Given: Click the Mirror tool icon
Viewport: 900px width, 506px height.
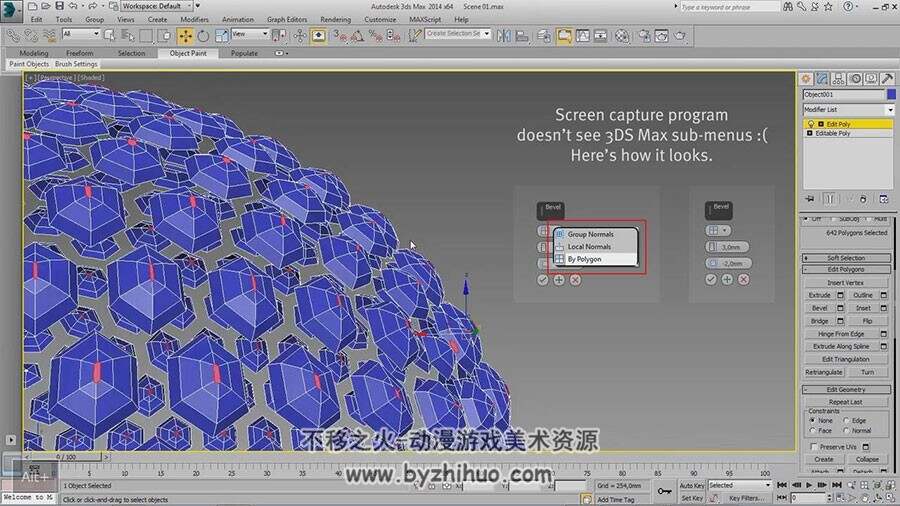Looking at the screenshot, I should click(x=503, y=36).
